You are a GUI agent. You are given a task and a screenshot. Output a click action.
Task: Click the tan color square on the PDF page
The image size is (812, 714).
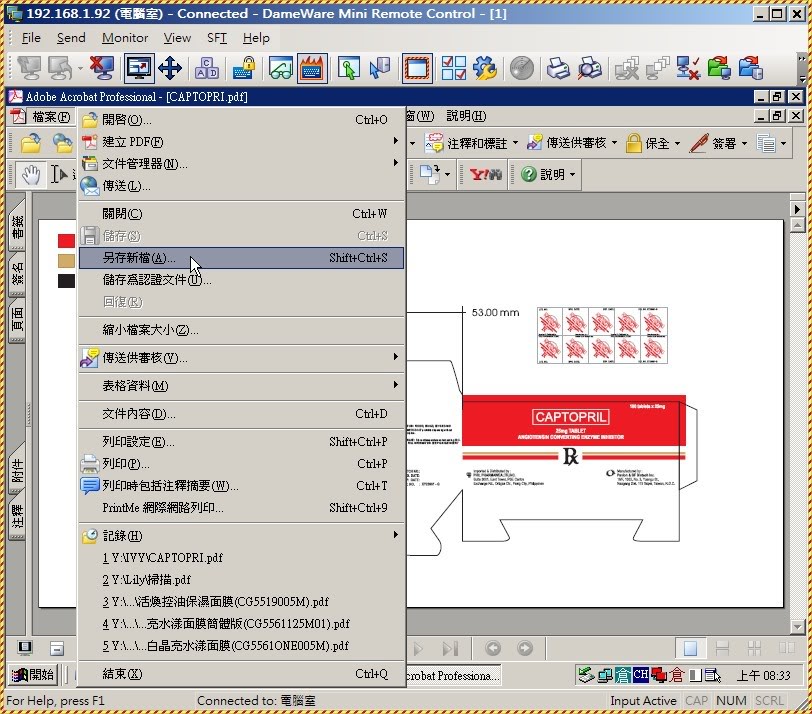(66, 261)
